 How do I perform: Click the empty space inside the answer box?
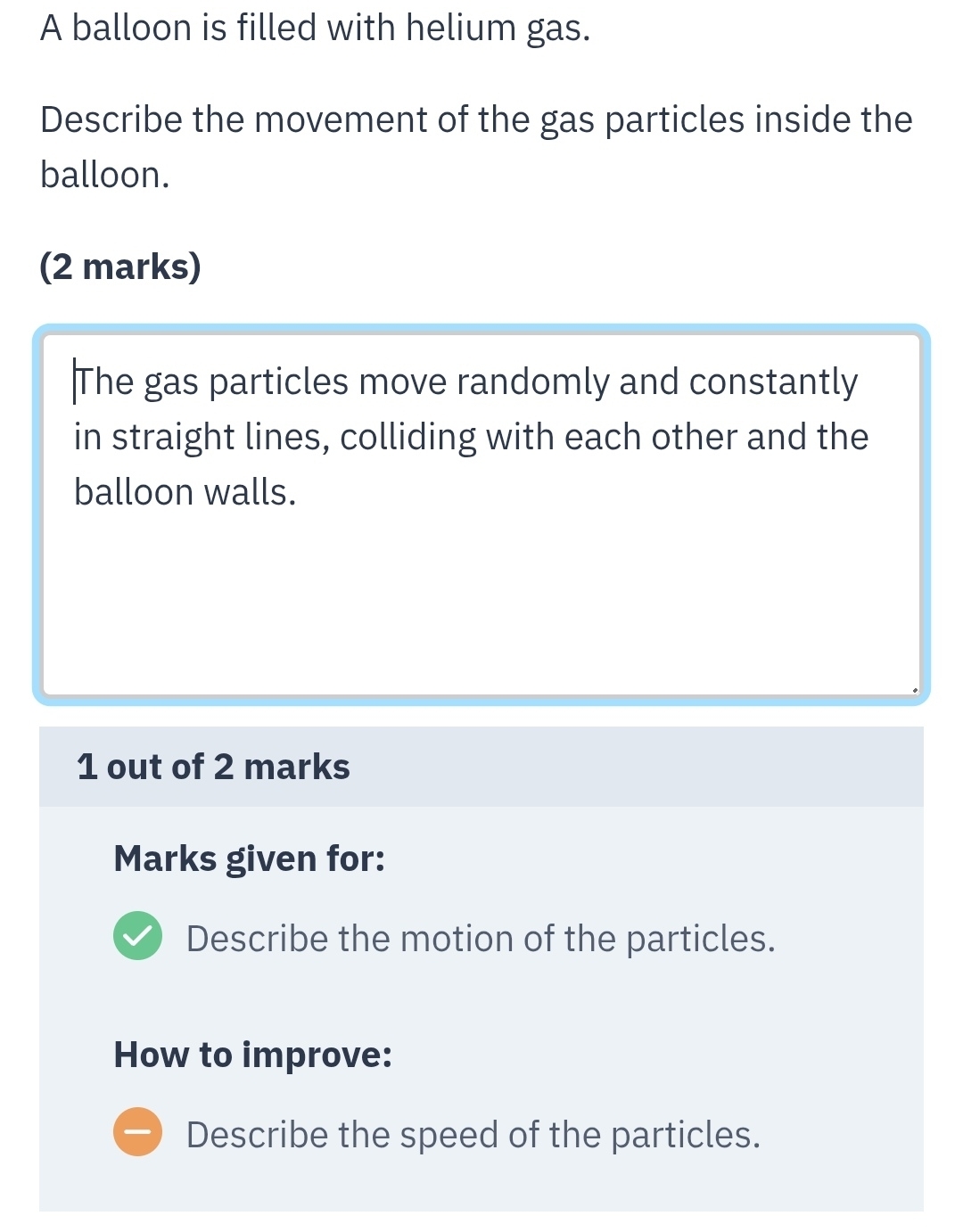pyautogui.click(x=481, y=606)
